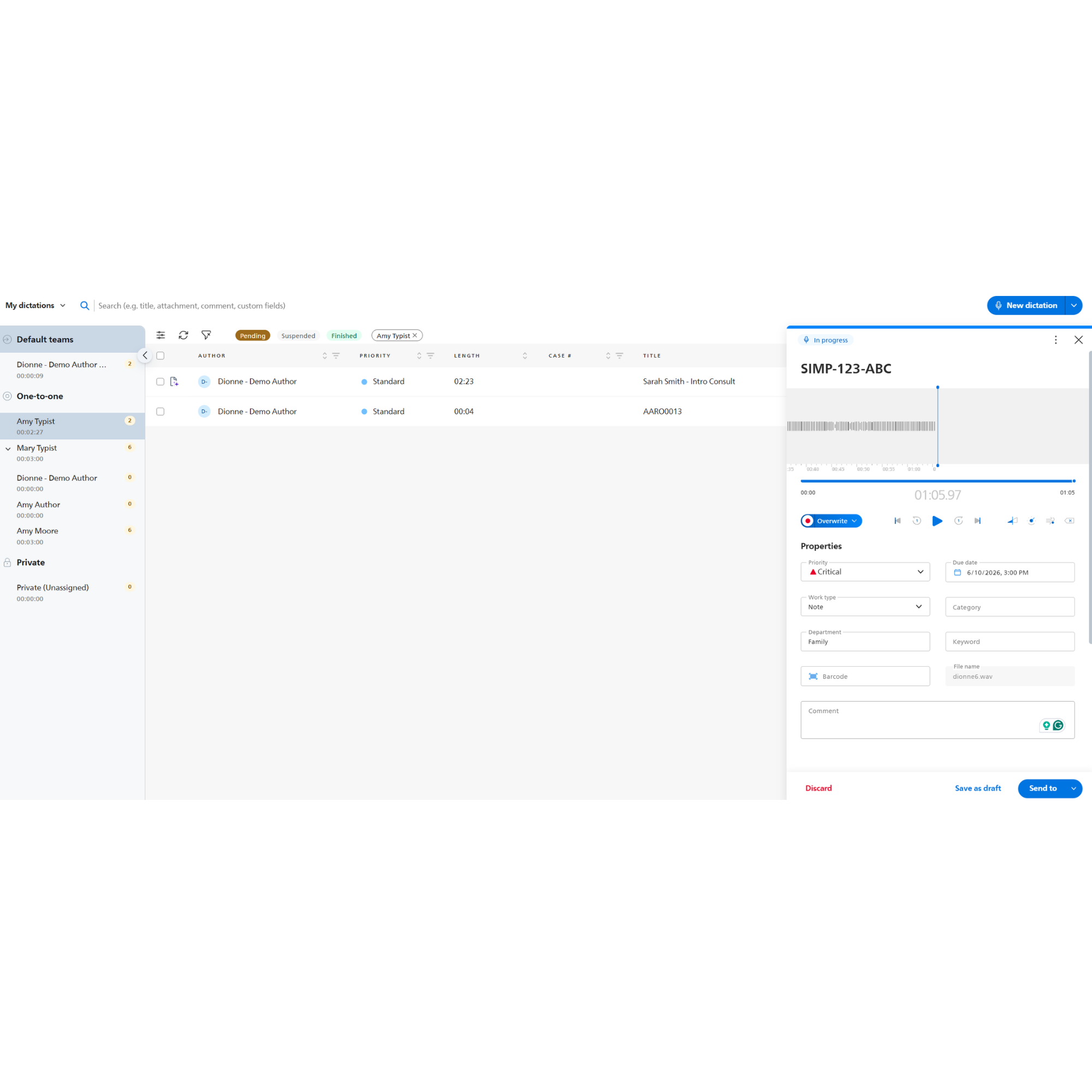1092x1092 pixels.
Task: Open the playback speed dial icon
Action: coord(1031,520)
